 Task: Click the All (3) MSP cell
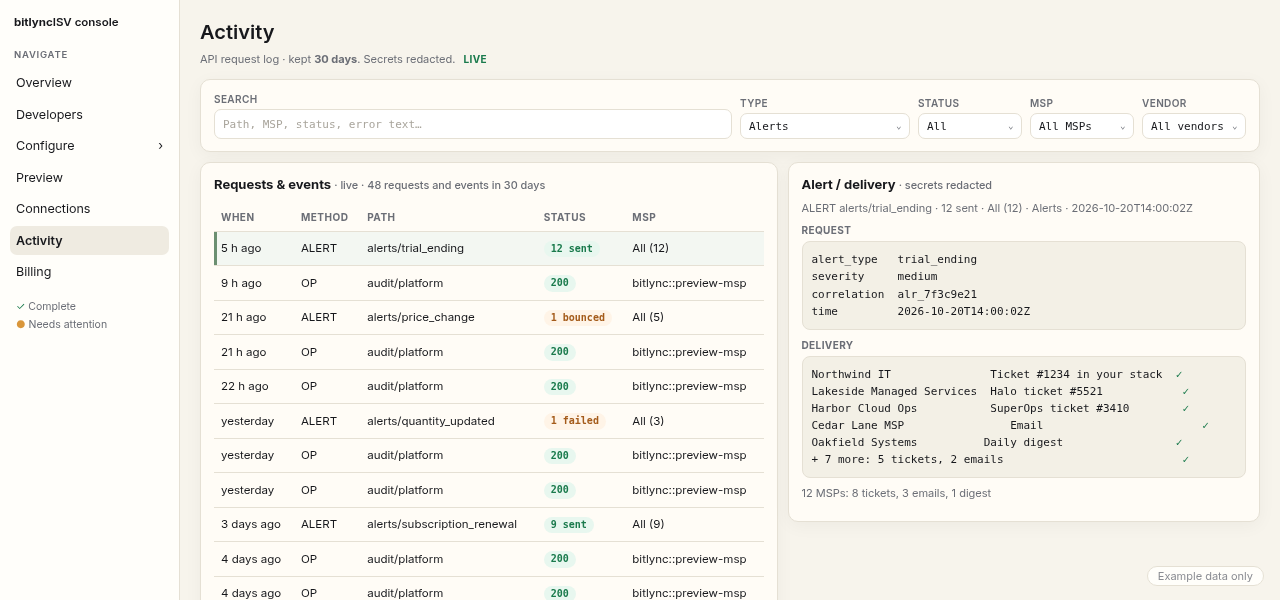point(648,421)
